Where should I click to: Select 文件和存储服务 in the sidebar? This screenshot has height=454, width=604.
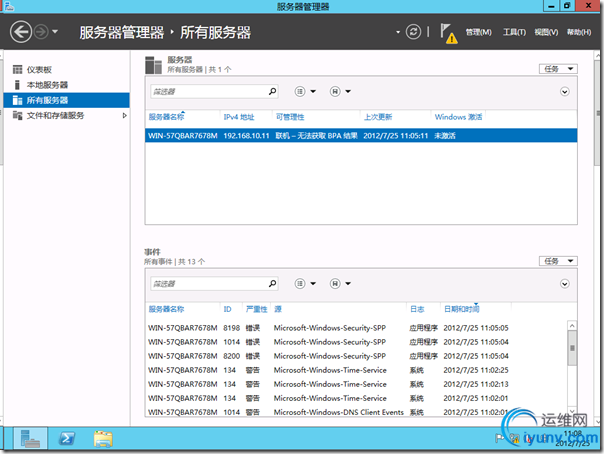pyautogui.click(x=66, y=116)
